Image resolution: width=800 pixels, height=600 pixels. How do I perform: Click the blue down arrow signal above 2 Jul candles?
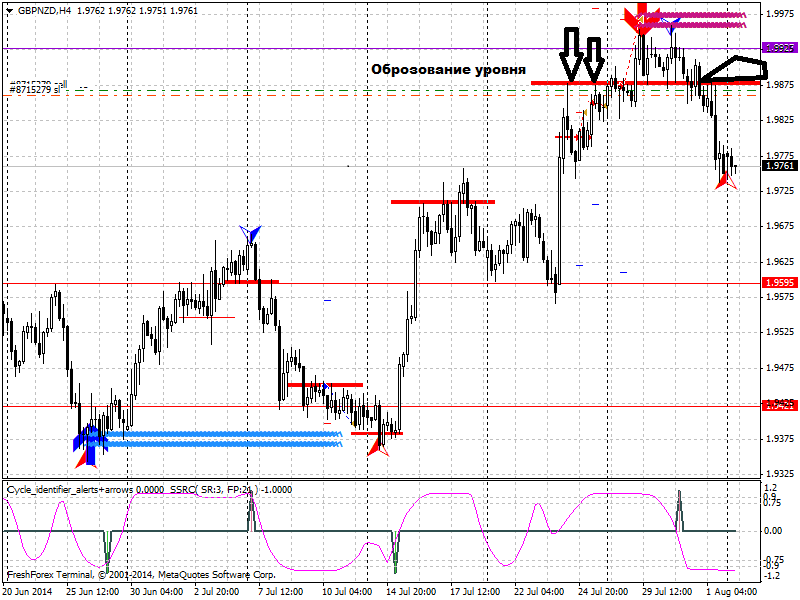click(250, 234)
